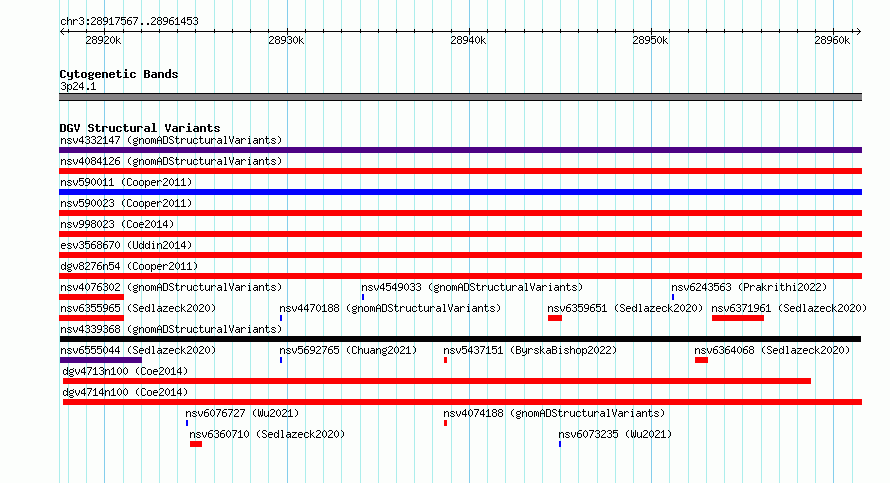
Task: Open esv3568670 (Uddin2014) variant
Action: click(x=126, y=245)
